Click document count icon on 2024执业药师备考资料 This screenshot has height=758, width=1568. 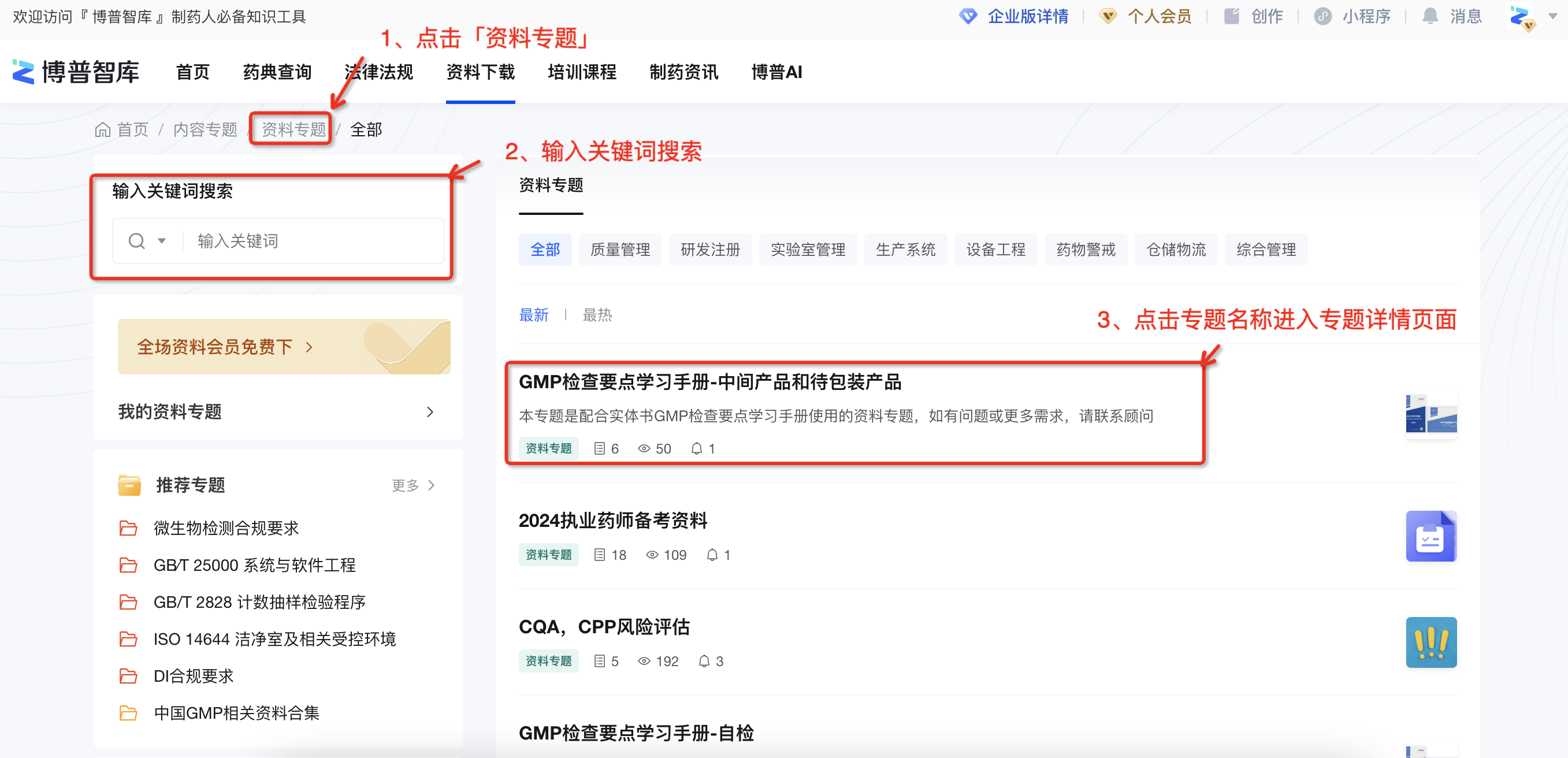click(x=600, y=555)
